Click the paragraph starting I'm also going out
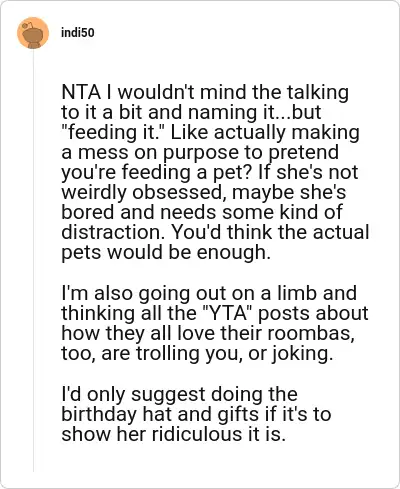The width and height of the screenshot is (400, 489). click(215, 323)
